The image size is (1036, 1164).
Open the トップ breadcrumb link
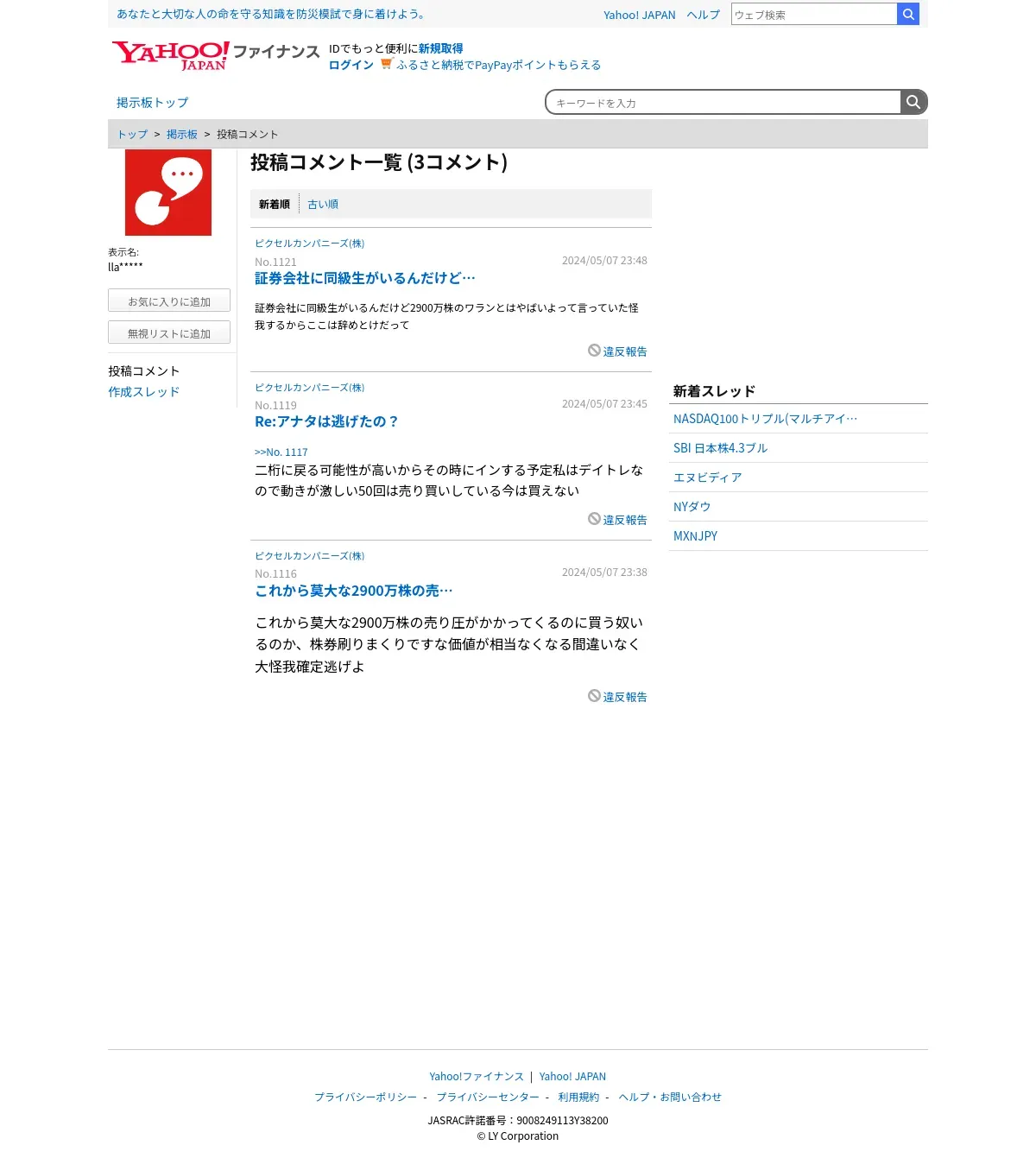[x=132, y=135]
